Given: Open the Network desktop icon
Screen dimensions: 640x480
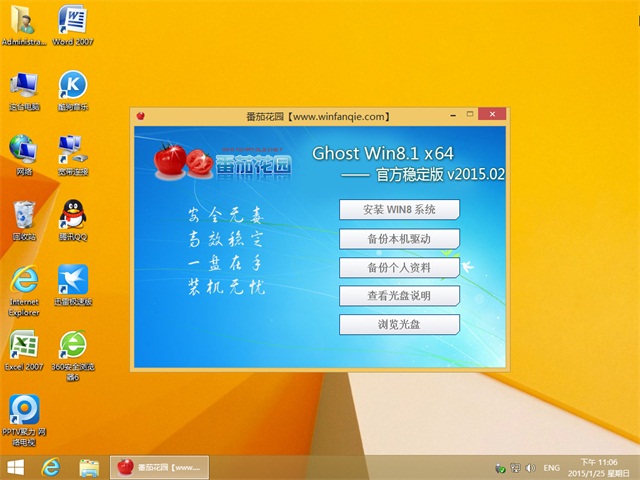Looking at the screenshot, I should 23,152.
